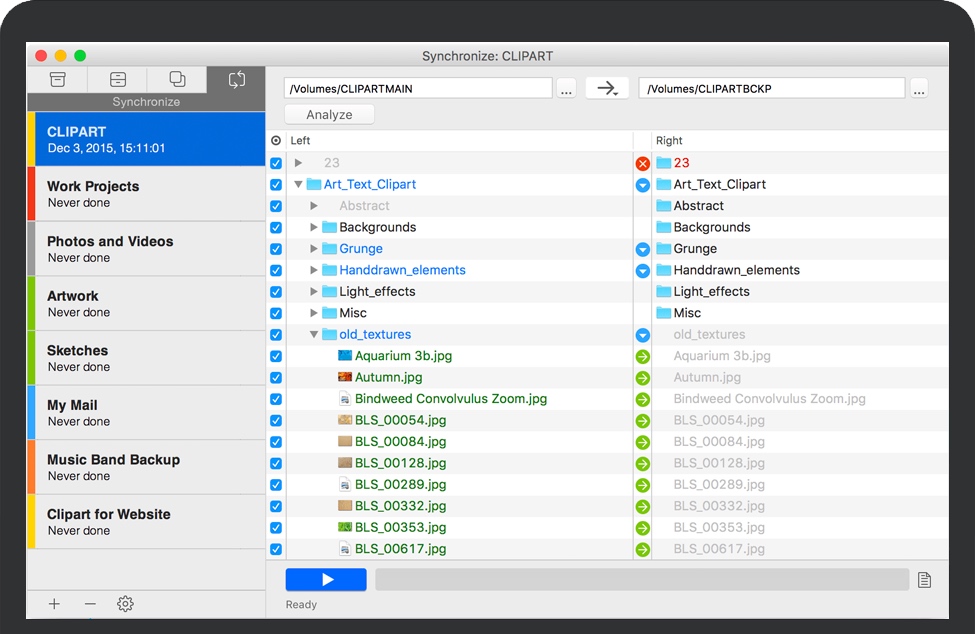Open the log document icon
Screen dimensions: 975x634
tap(924, 580)
